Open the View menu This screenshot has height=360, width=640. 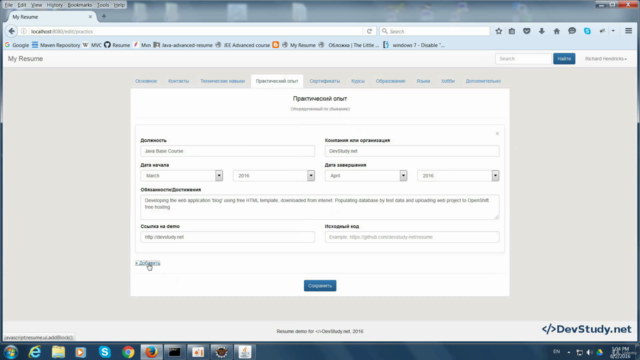(x=36, y=5)
